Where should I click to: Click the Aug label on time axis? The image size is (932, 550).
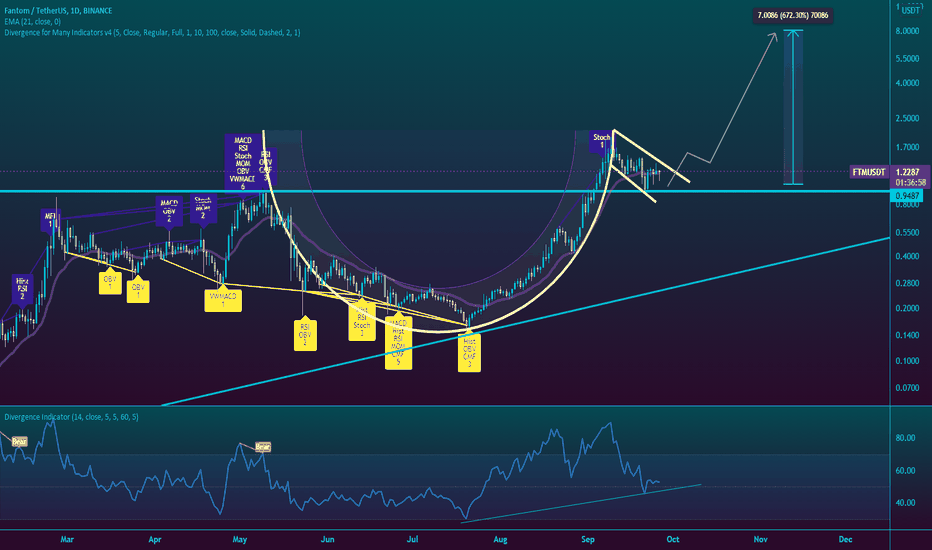(x=500, y=539)
